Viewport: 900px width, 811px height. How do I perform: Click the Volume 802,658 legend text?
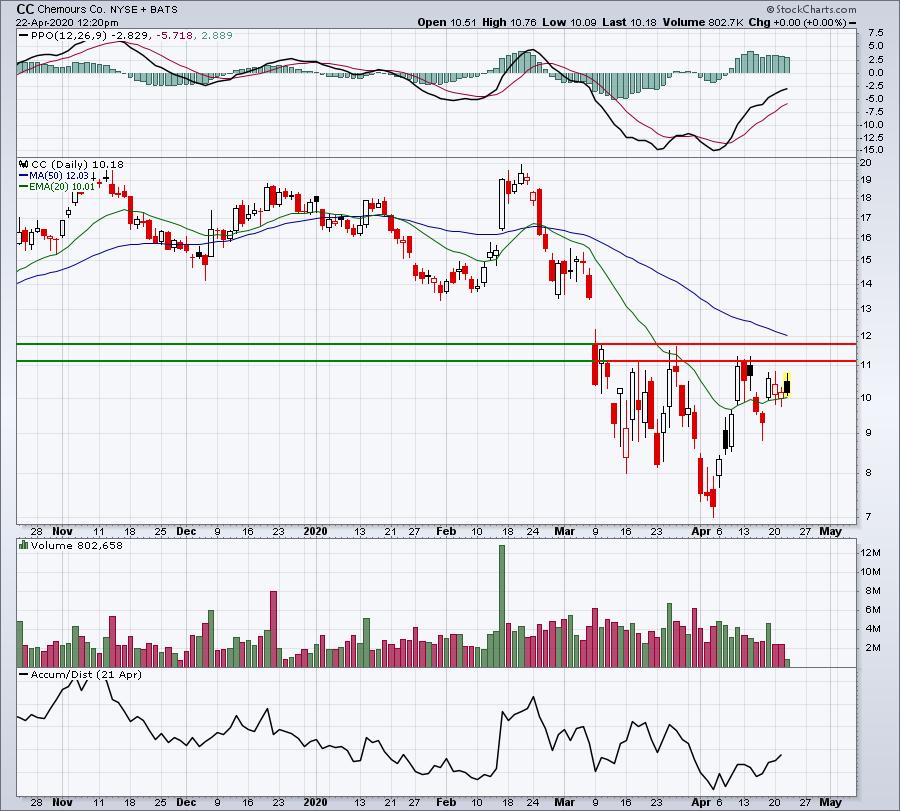(77, 545)
